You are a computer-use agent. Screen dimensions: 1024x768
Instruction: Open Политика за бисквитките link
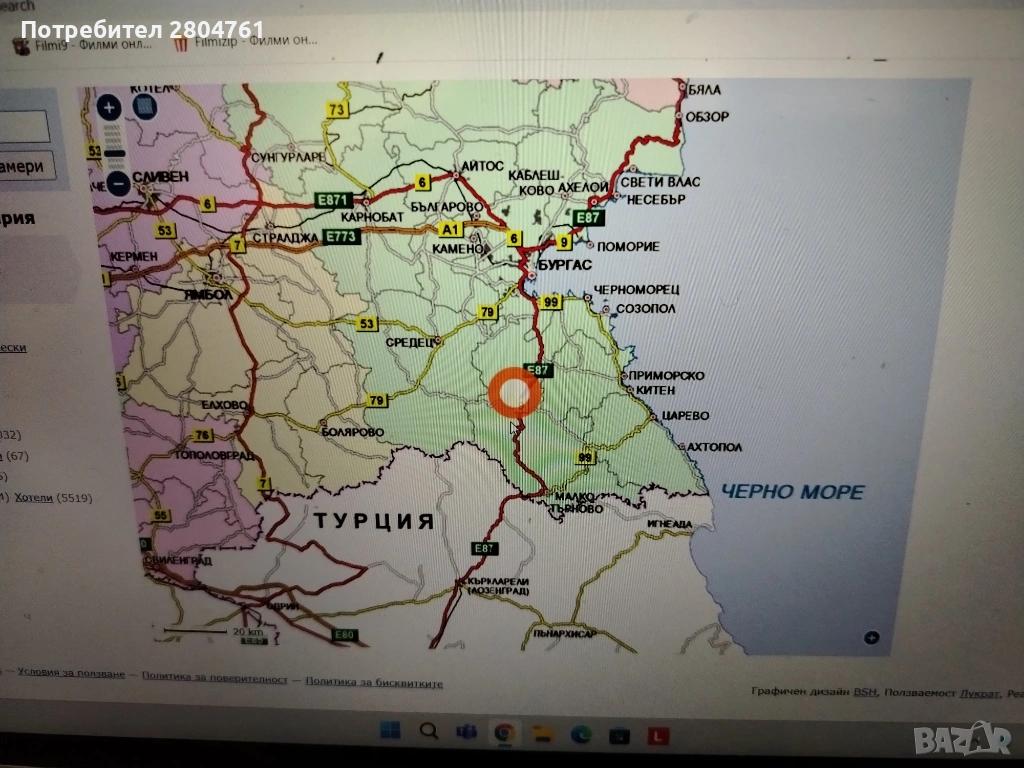(x=374, y=683)
